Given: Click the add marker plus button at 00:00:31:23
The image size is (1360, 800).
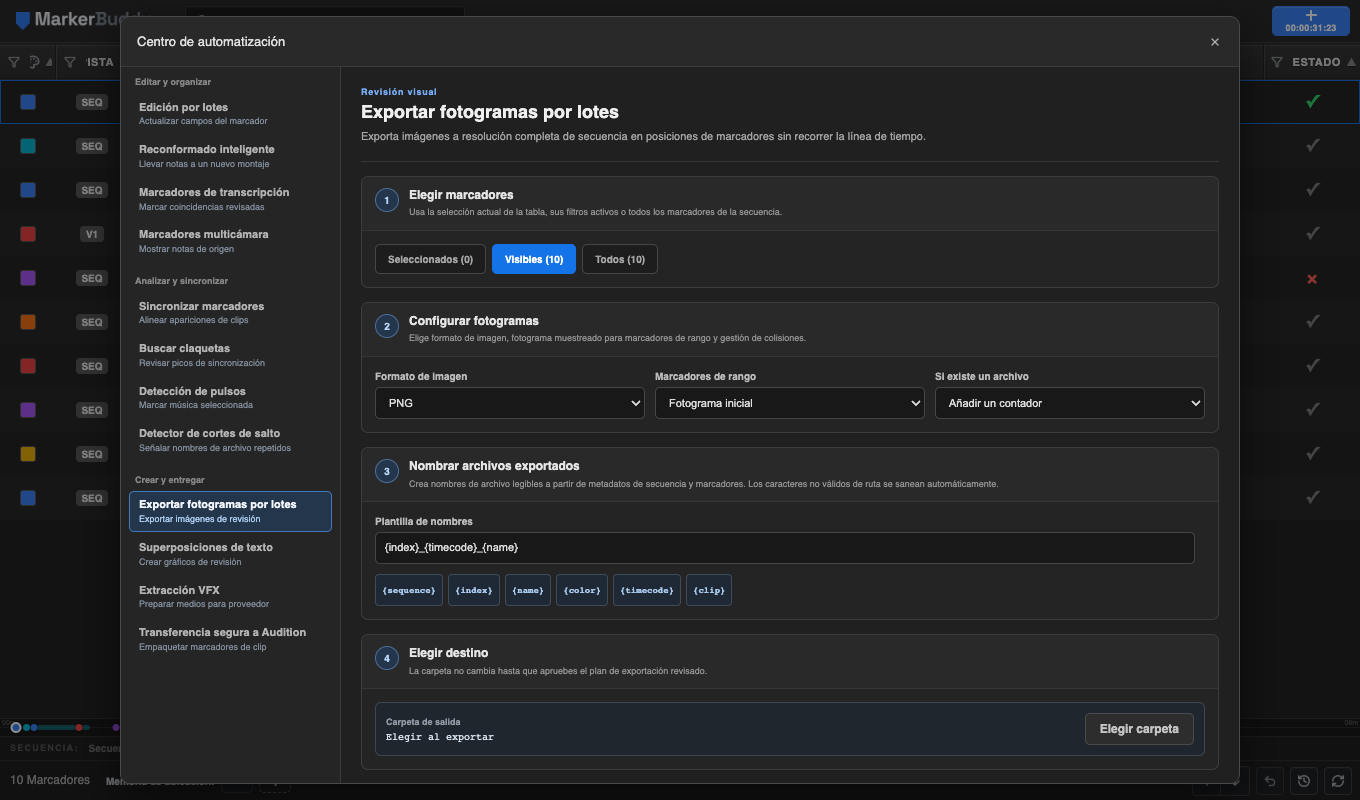Looking at the screenshot, I should tap(1311, 21).
